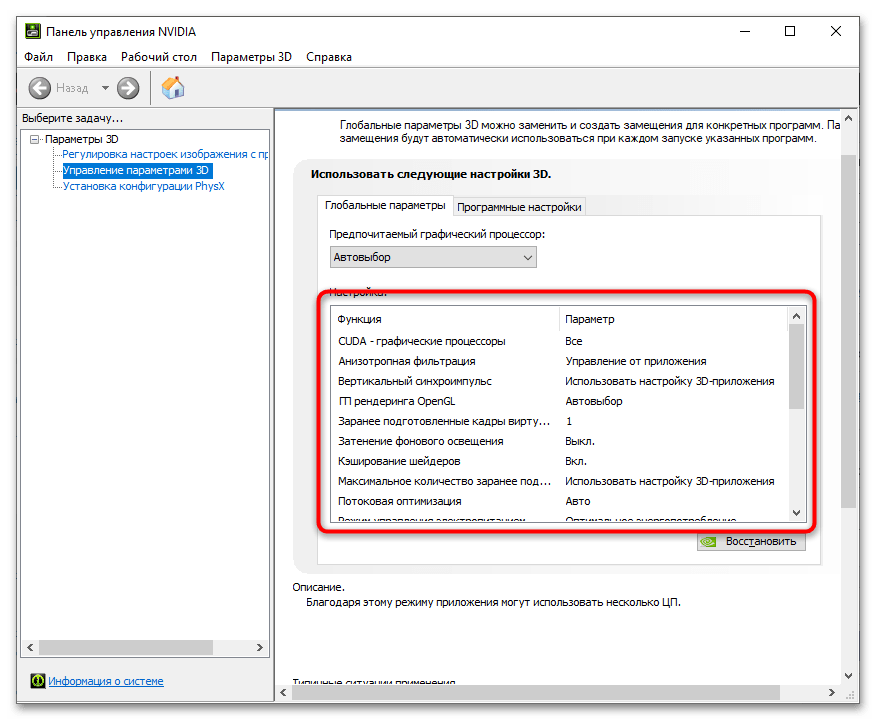
Task: Click settings list scroll down arrow
Action: 797,513
